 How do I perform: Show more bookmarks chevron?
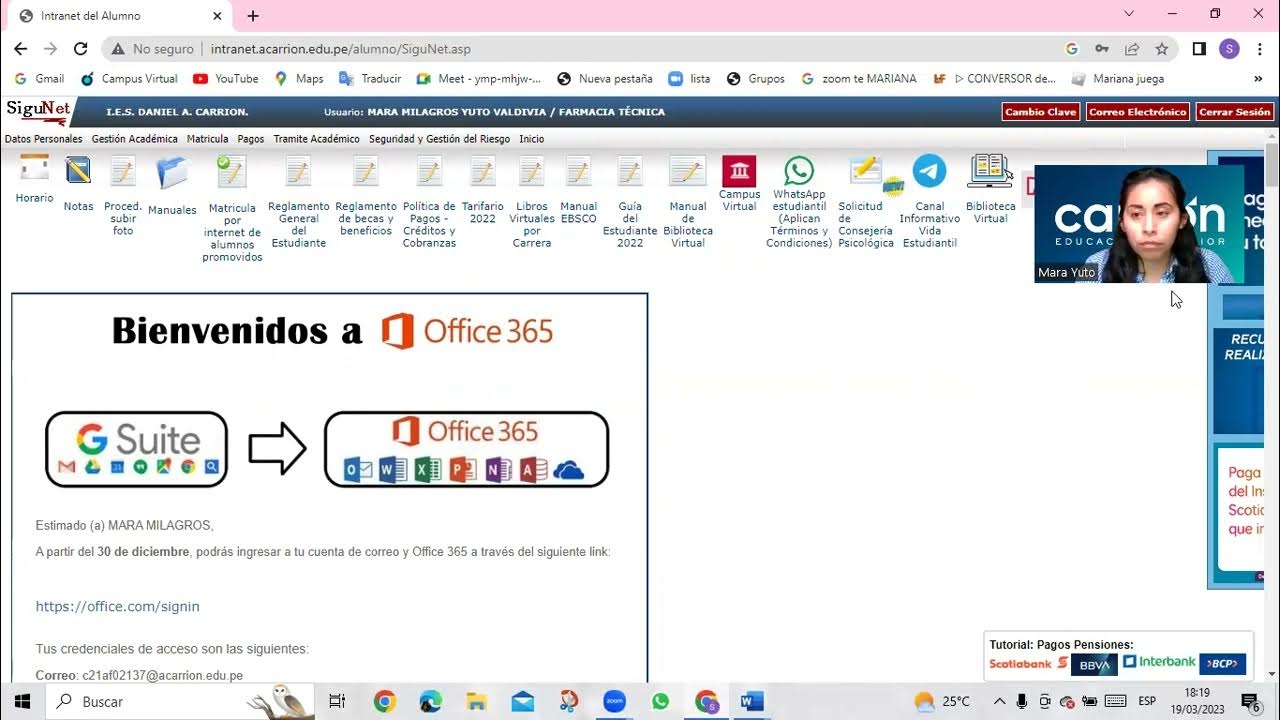[x=1257, y=78]
